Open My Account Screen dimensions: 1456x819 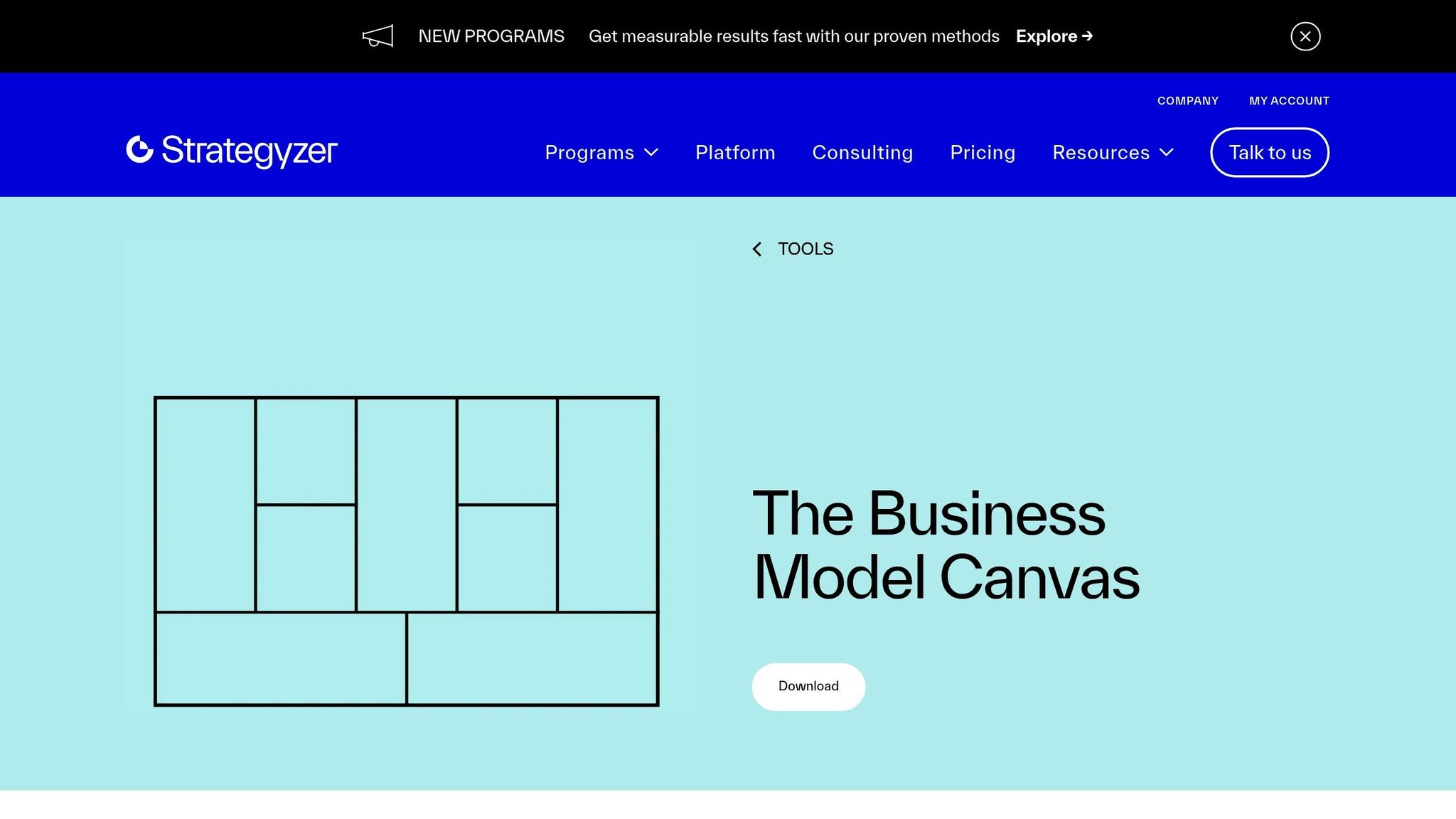pos(1289,101)
